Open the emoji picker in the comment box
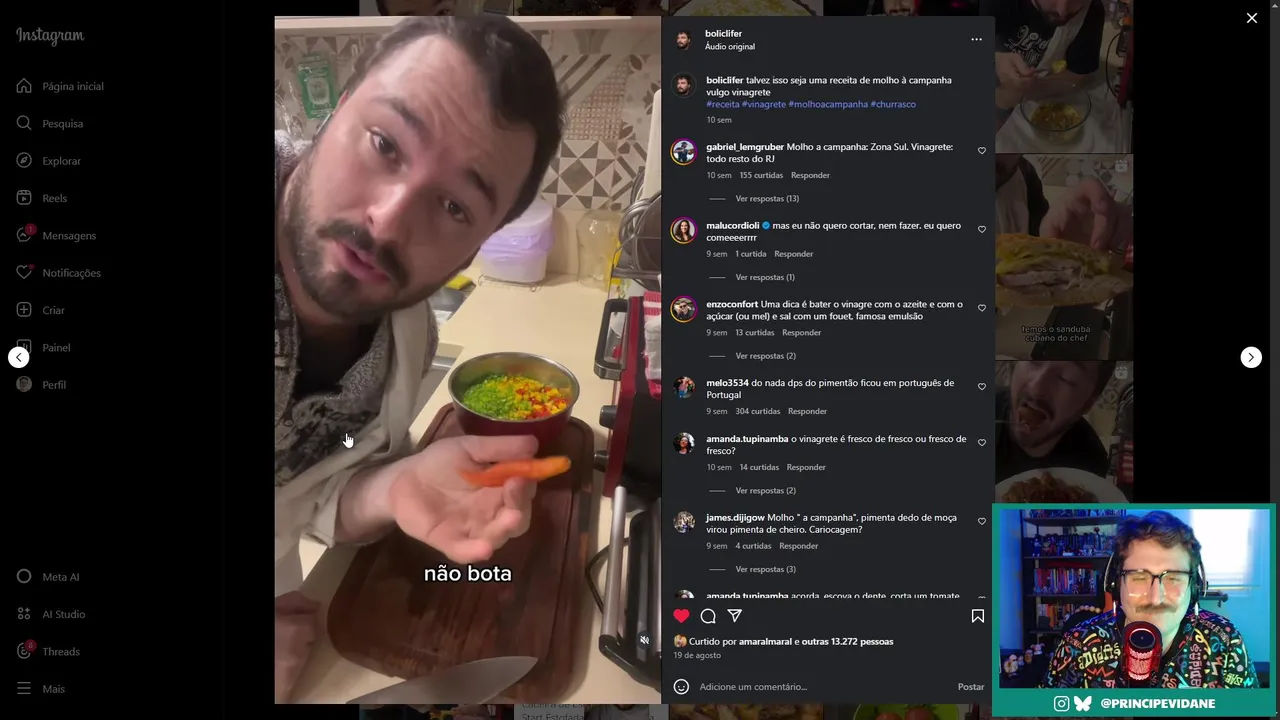1280x720 pixels. tap(681, 687)
